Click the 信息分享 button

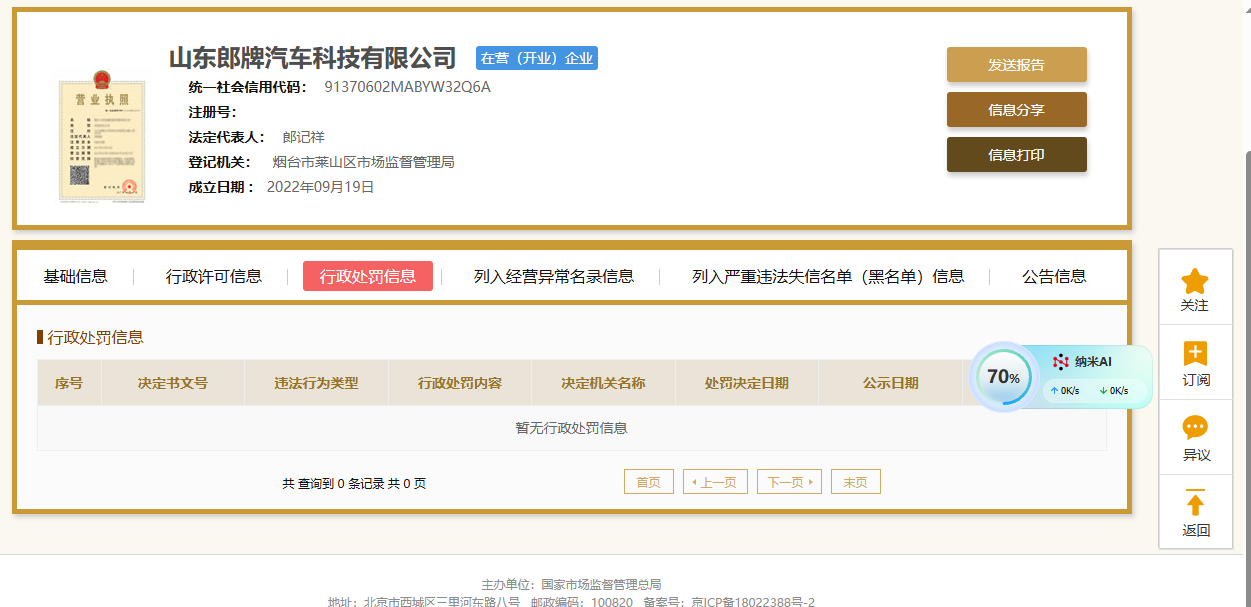pos(1017,110)
